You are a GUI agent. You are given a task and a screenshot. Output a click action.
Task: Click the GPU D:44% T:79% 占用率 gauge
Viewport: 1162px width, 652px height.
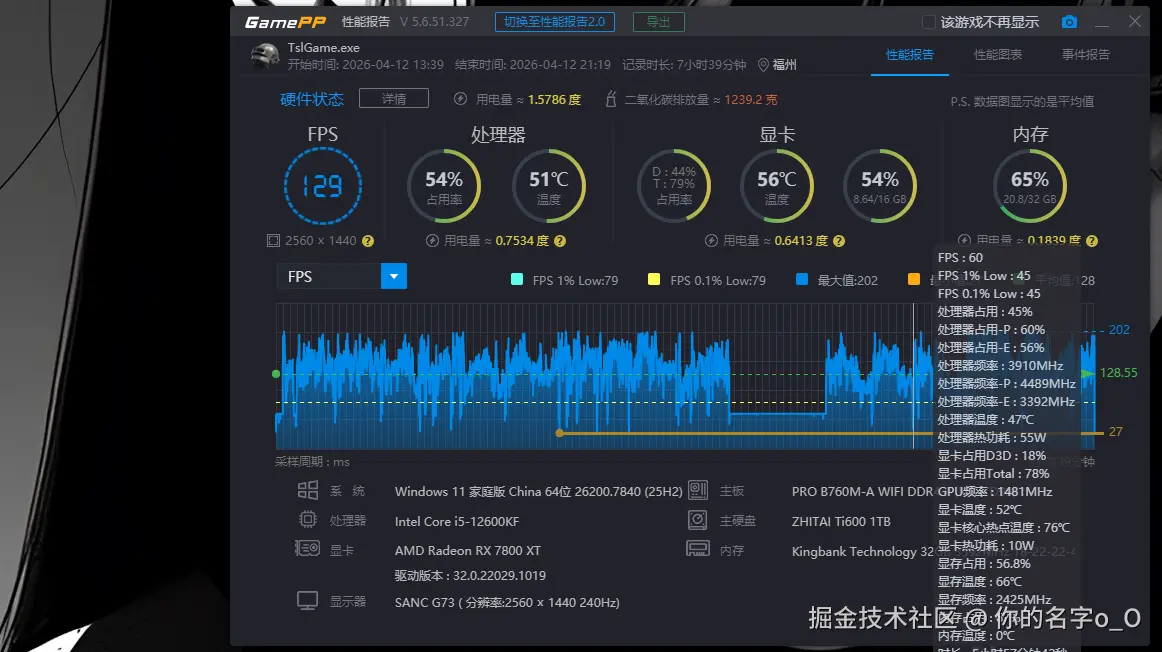pos(674,186)
